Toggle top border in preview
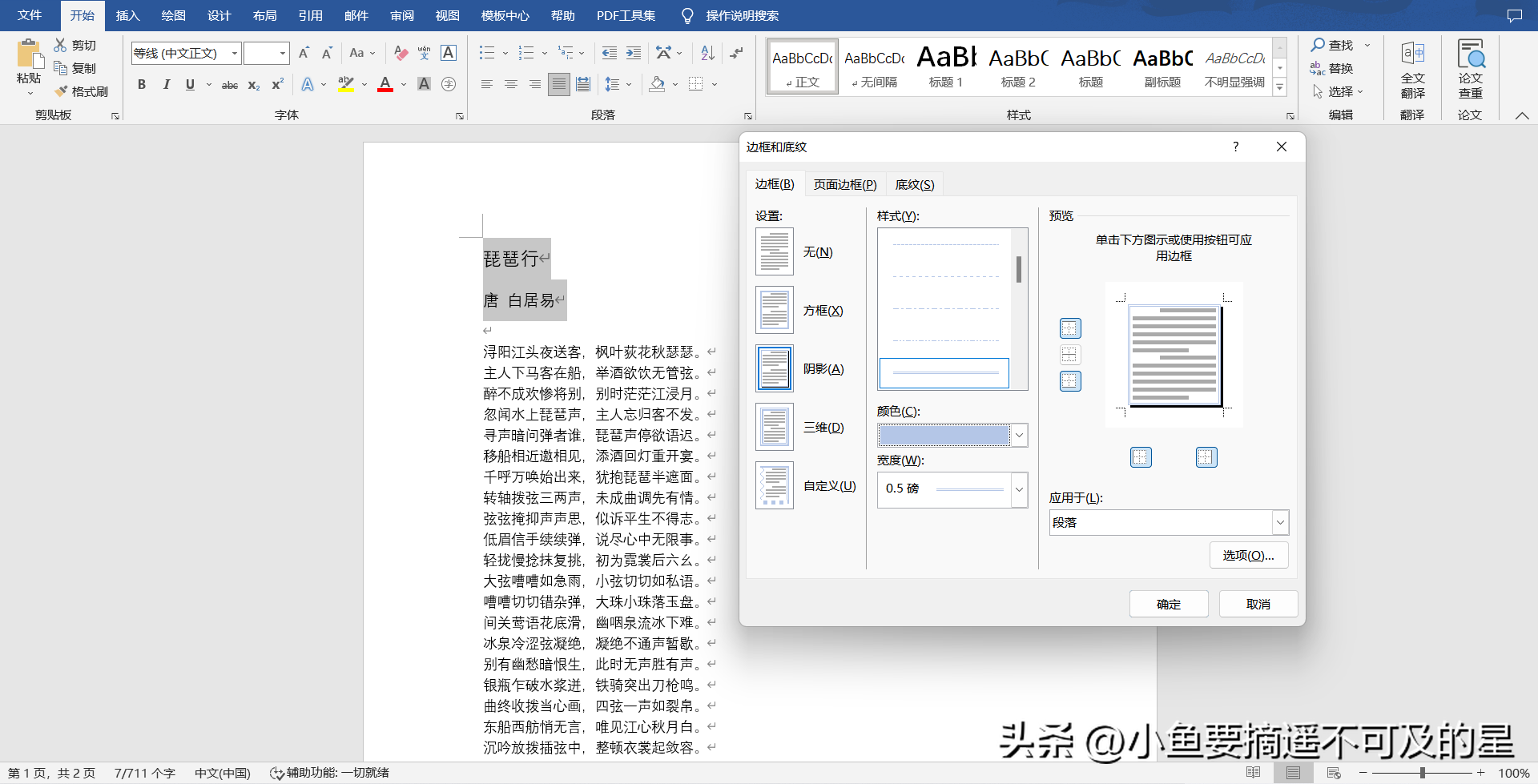The height and width of the screenshot is (784, 1538). click(1070, 328)
